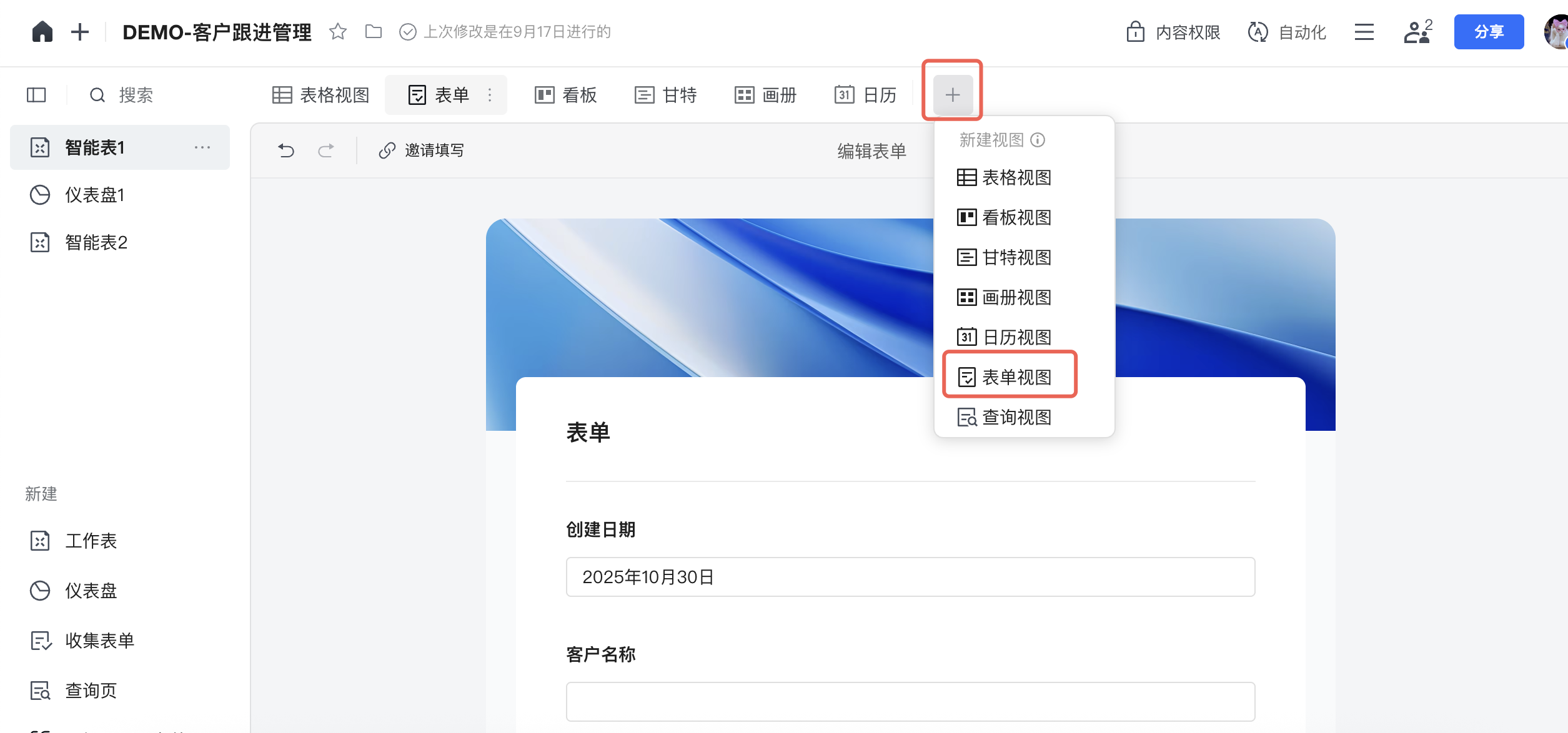Open the move-to-folder icon

pyautogui.click(x=374, y=32)
